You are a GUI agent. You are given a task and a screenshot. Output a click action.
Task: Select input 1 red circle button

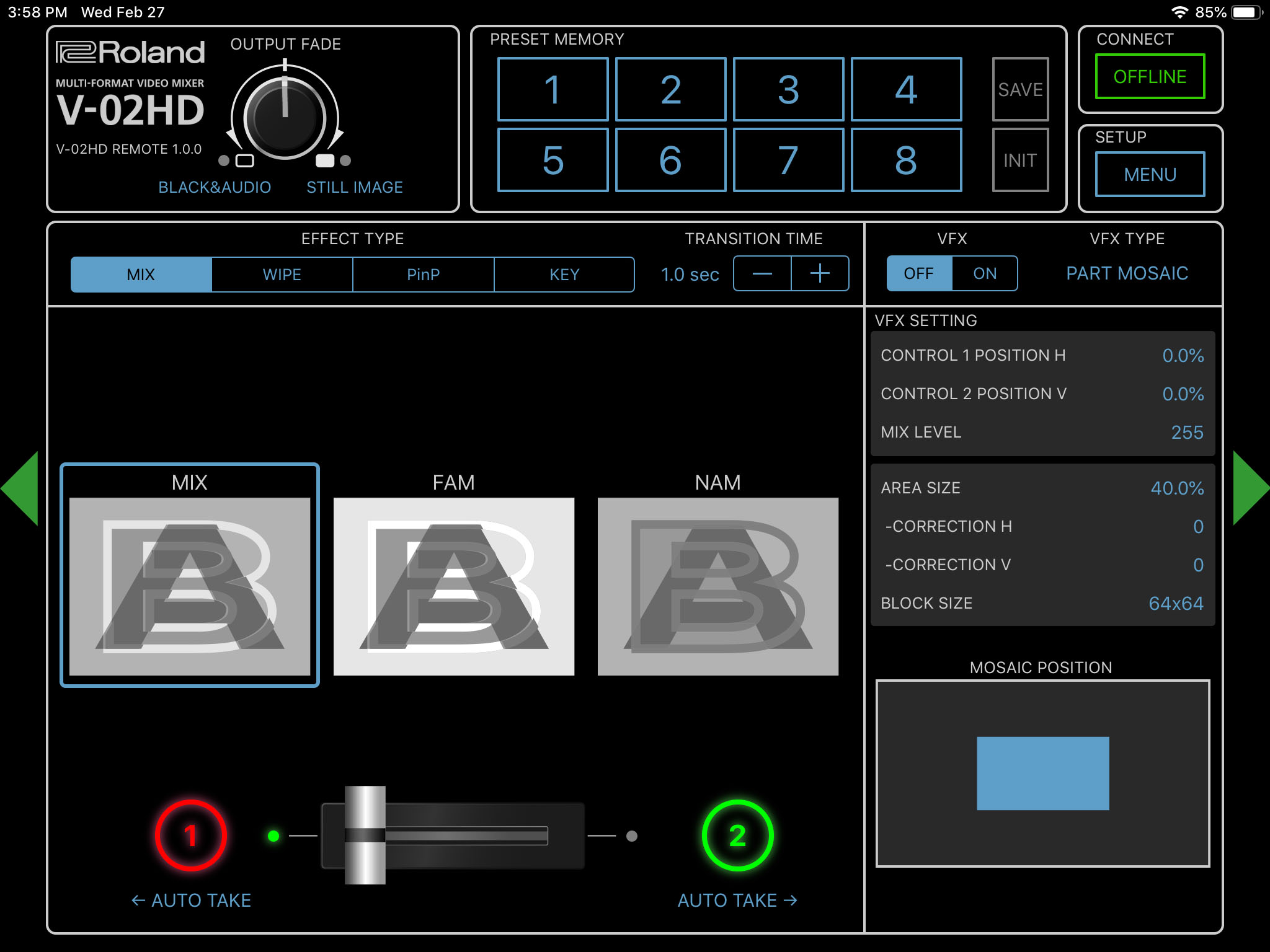[191, 835]
